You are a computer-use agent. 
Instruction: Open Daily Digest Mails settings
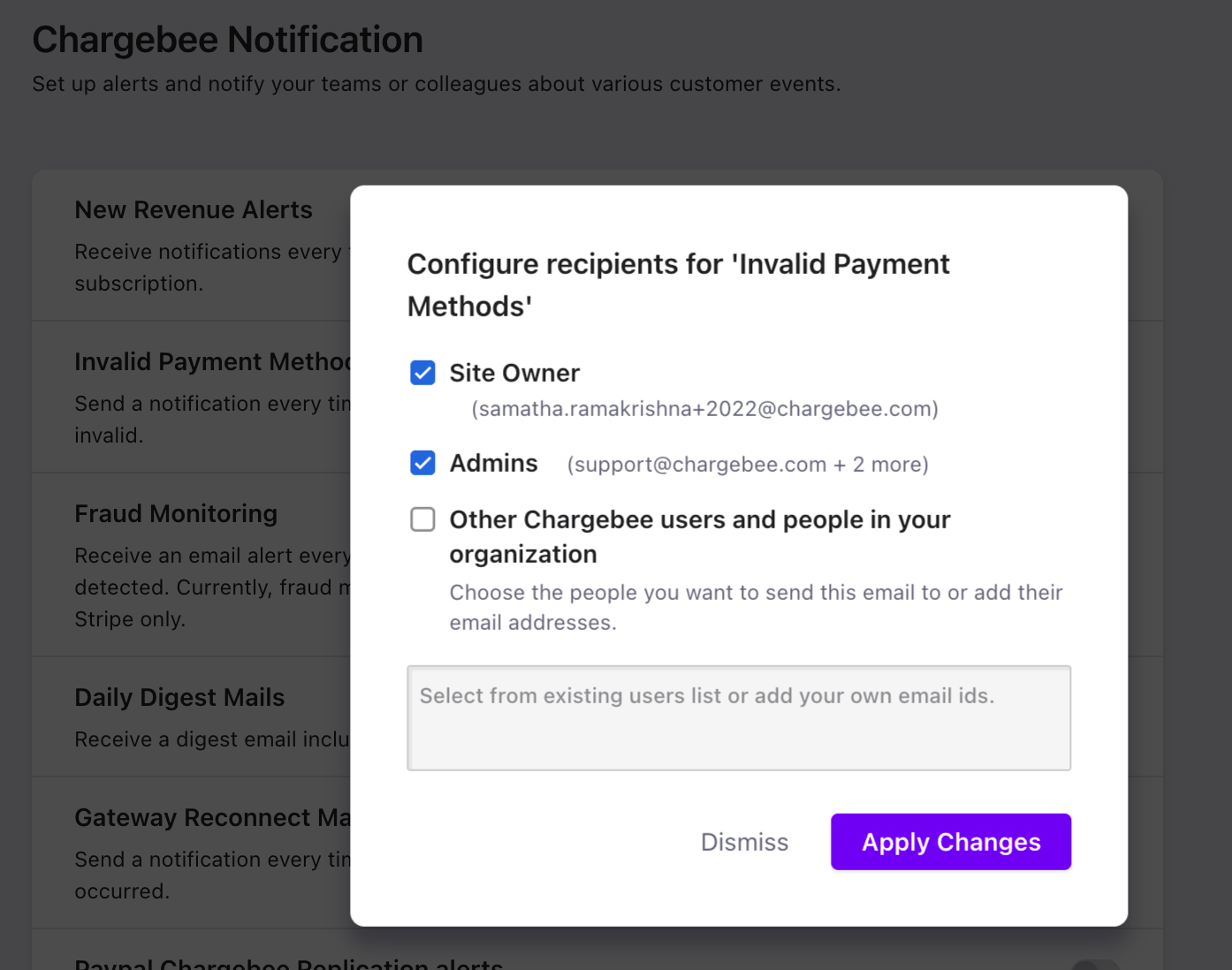(x=179, y=697)
